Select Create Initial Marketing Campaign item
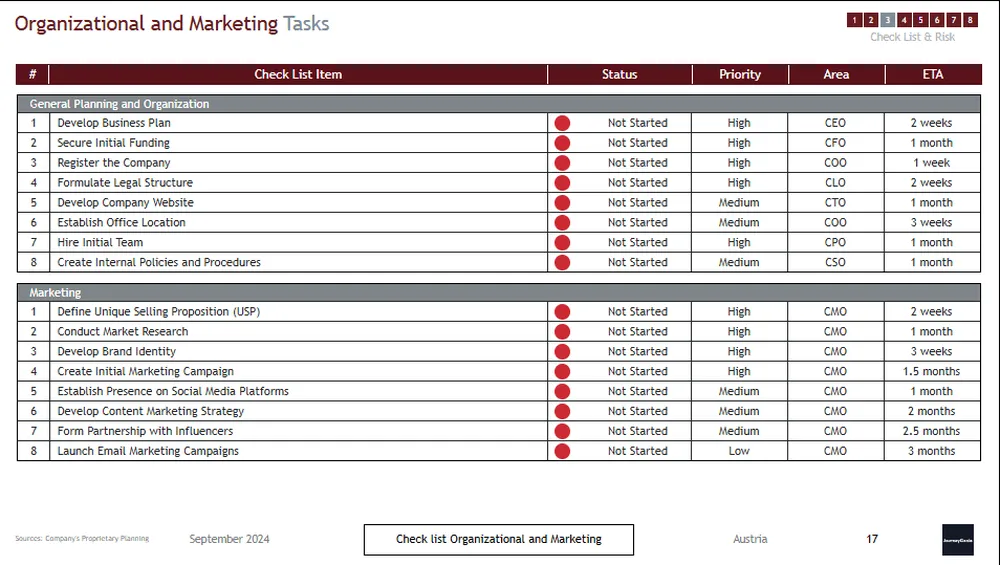 coord(145,371)
